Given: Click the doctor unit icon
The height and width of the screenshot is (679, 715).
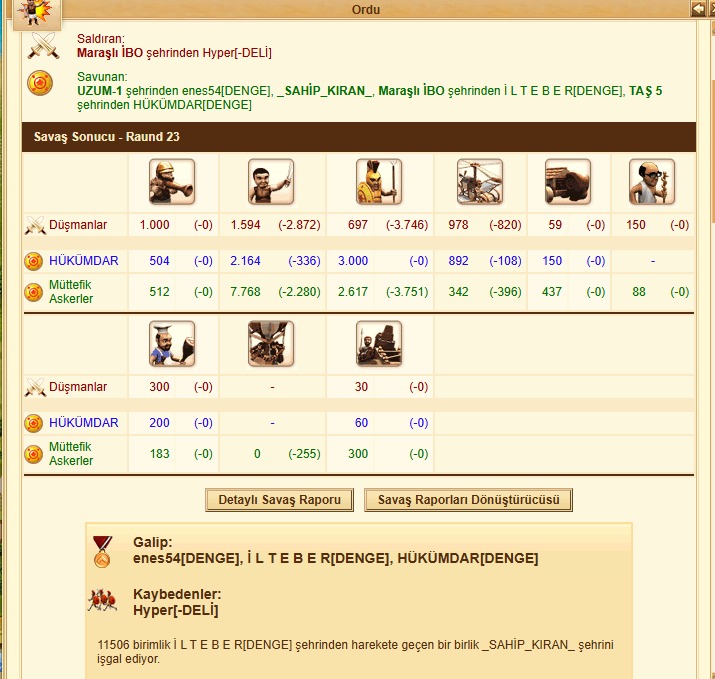Looking at the screenshot, I should 652,181.
